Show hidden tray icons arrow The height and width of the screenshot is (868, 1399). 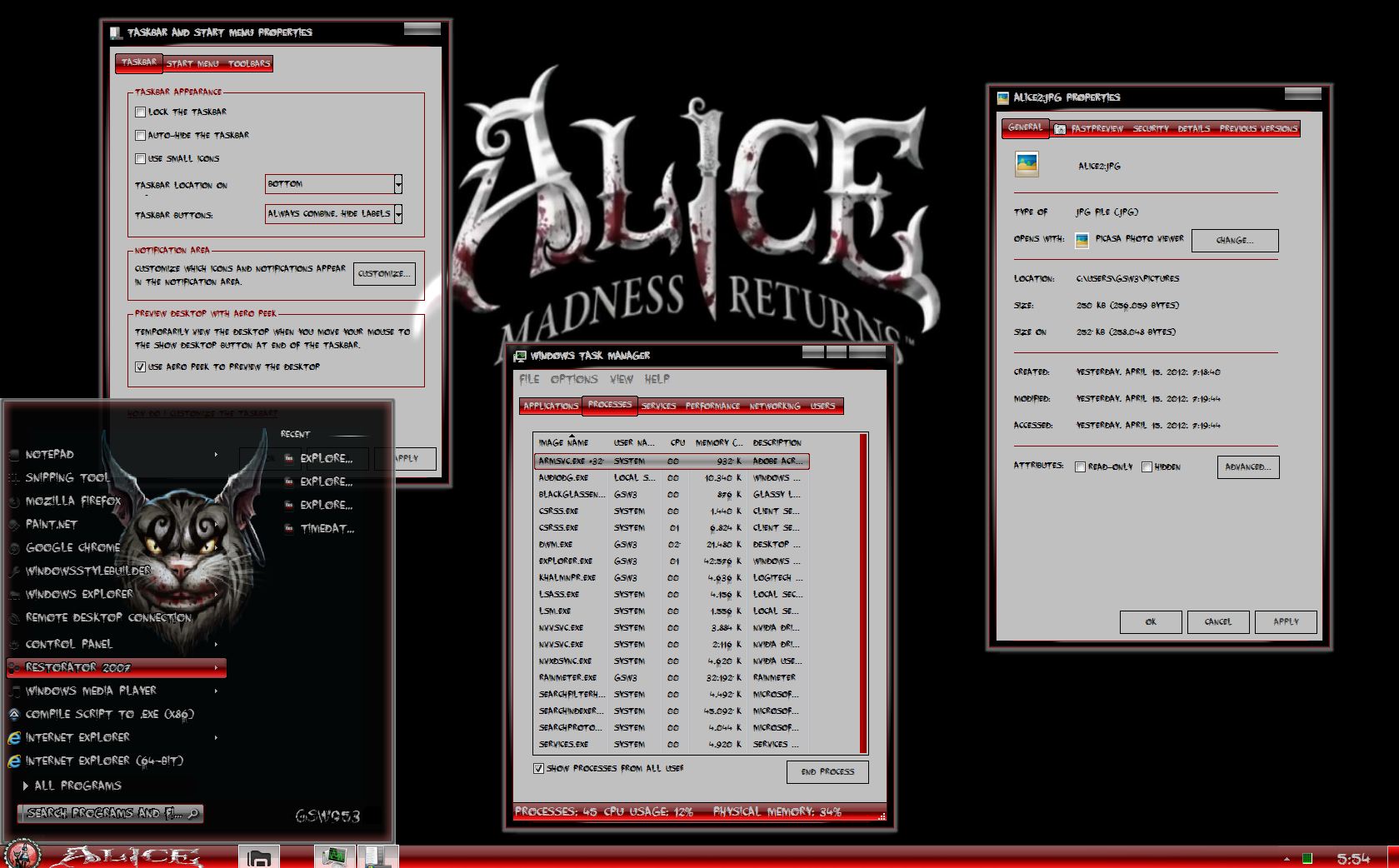point(1287,858)
